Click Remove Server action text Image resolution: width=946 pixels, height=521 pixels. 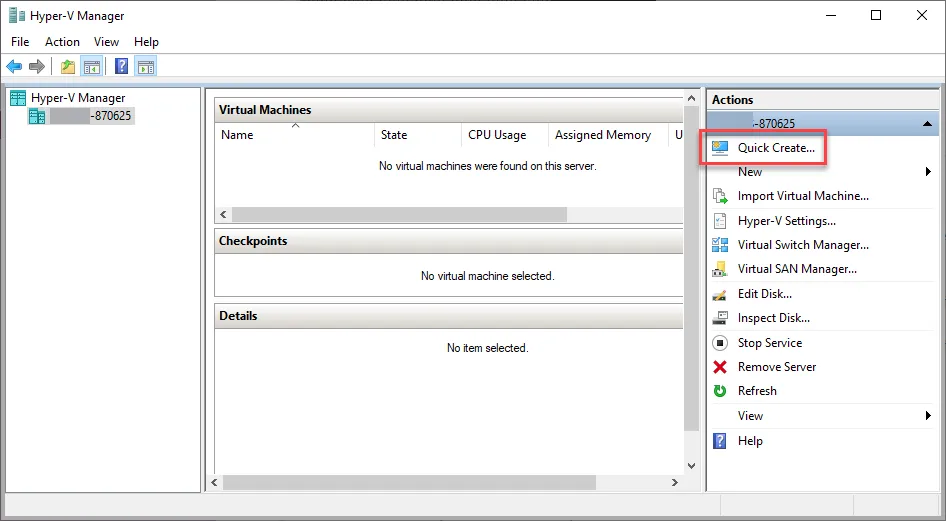[776, 367]
